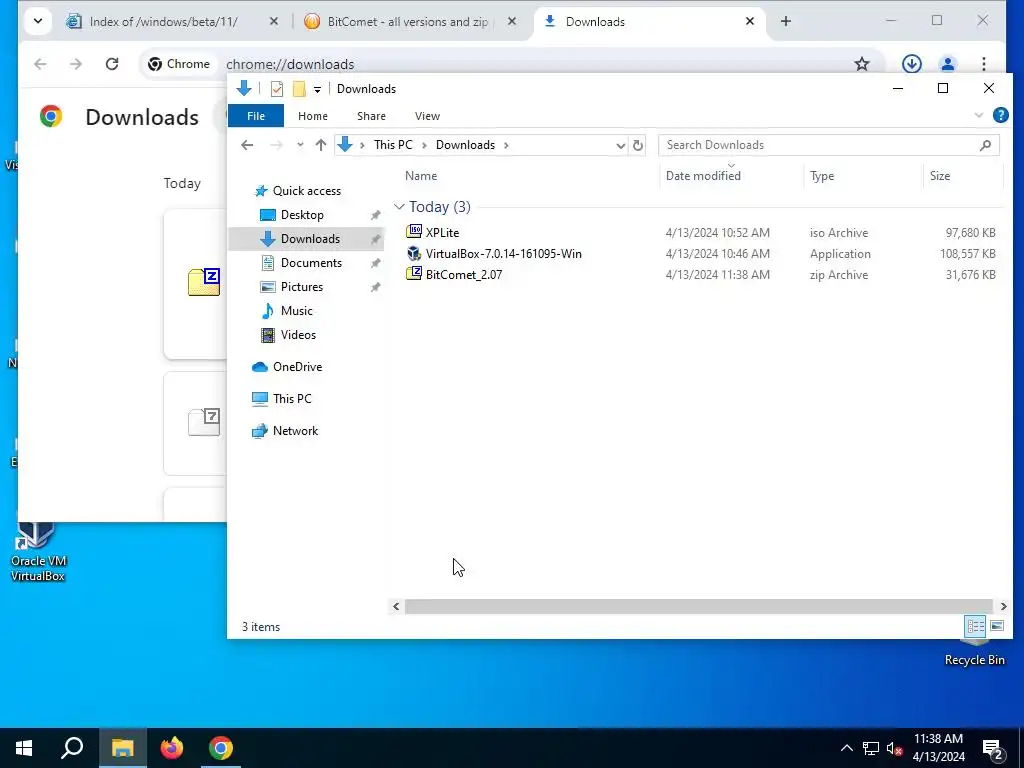Click the New folder icon in Explorer title bar
The image size is (1024, 768).
[299, 89]
